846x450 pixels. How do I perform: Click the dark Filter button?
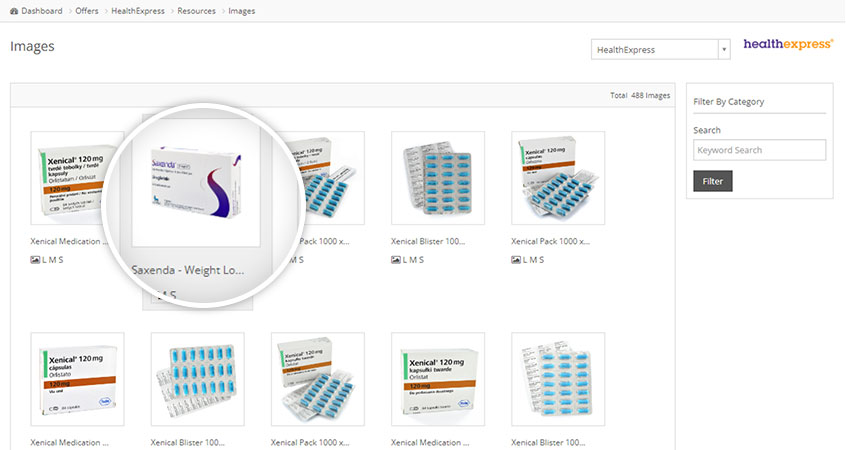pyautogui.click(x=713, y=181)
